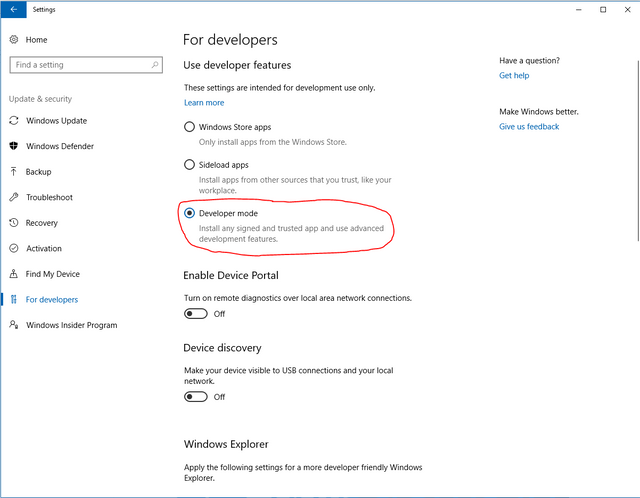The height and width of the screenshot is (498, 640).
Task: Click the Backup upload arrow icon
Action: click(x=14, y=172)
